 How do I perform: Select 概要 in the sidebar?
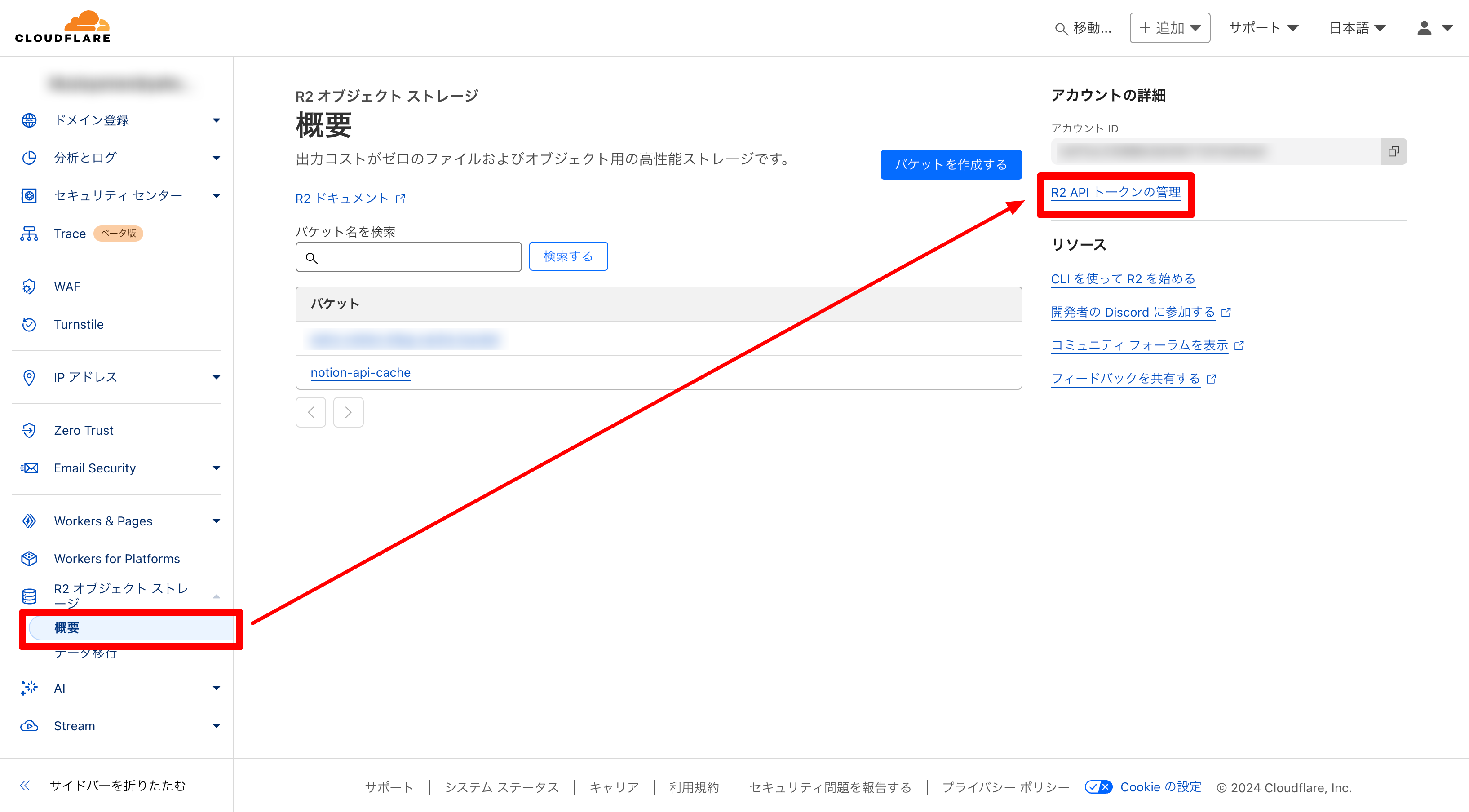[x=131, y=628]
